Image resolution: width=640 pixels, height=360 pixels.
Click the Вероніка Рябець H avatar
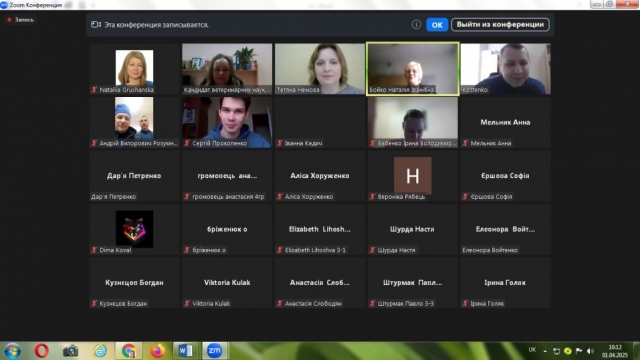pos(413,176)
